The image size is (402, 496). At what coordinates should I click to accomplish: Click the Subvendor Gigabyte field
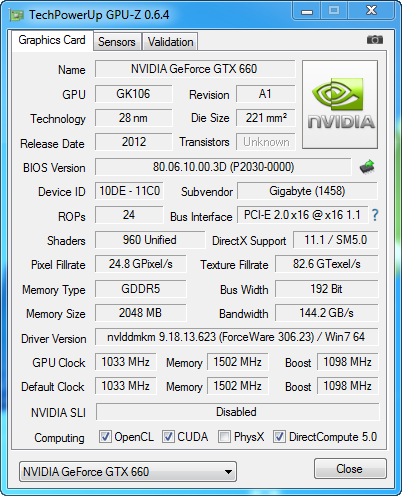click(307, 191)
